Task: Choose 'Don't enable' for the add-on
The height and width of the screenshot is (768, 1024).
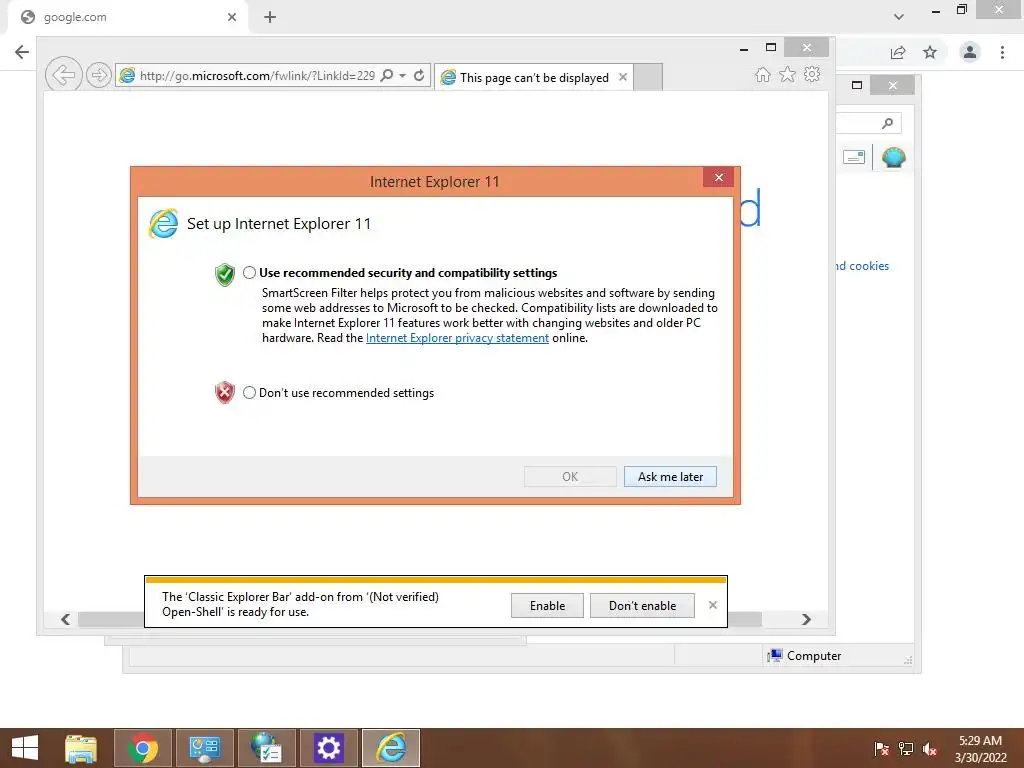Action: tap(642, 605)
